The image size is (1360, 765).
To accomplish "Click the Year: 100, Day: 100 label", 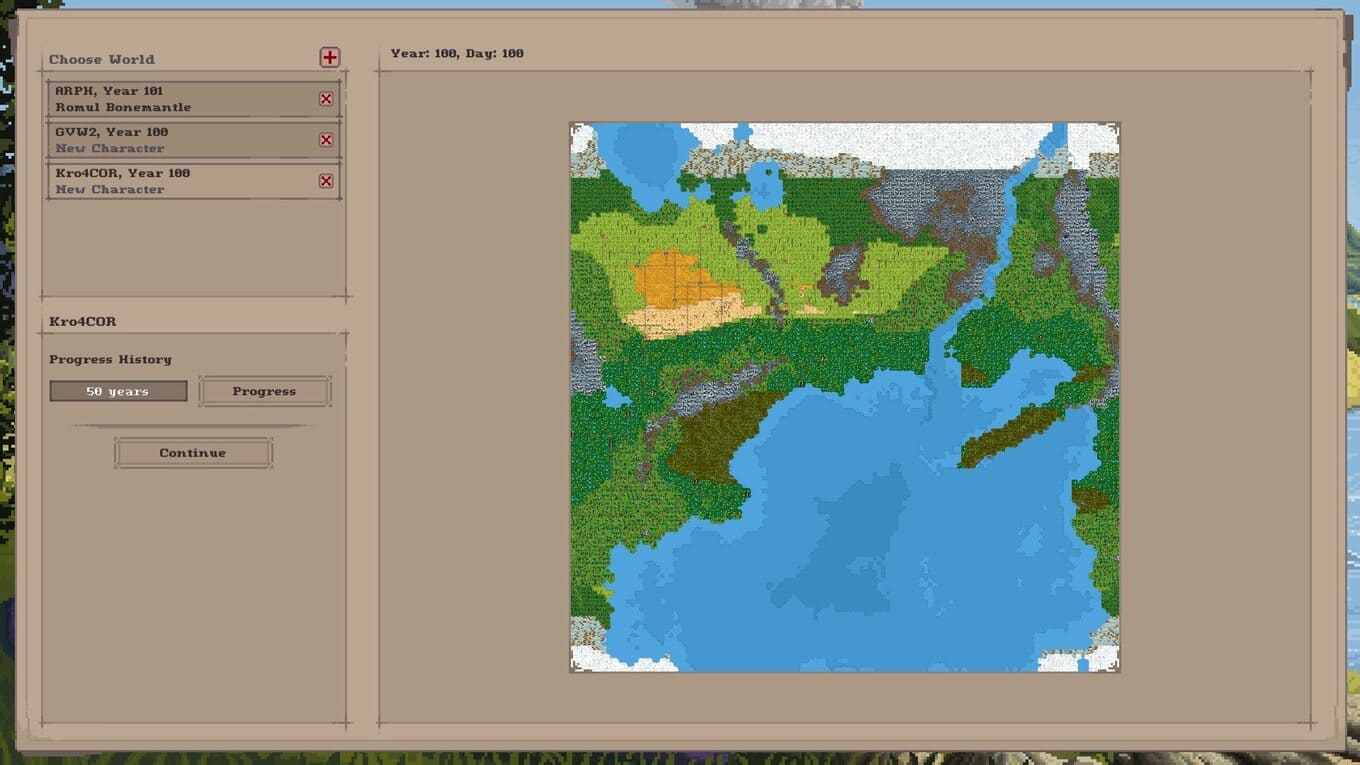I will tap(457, 53).
